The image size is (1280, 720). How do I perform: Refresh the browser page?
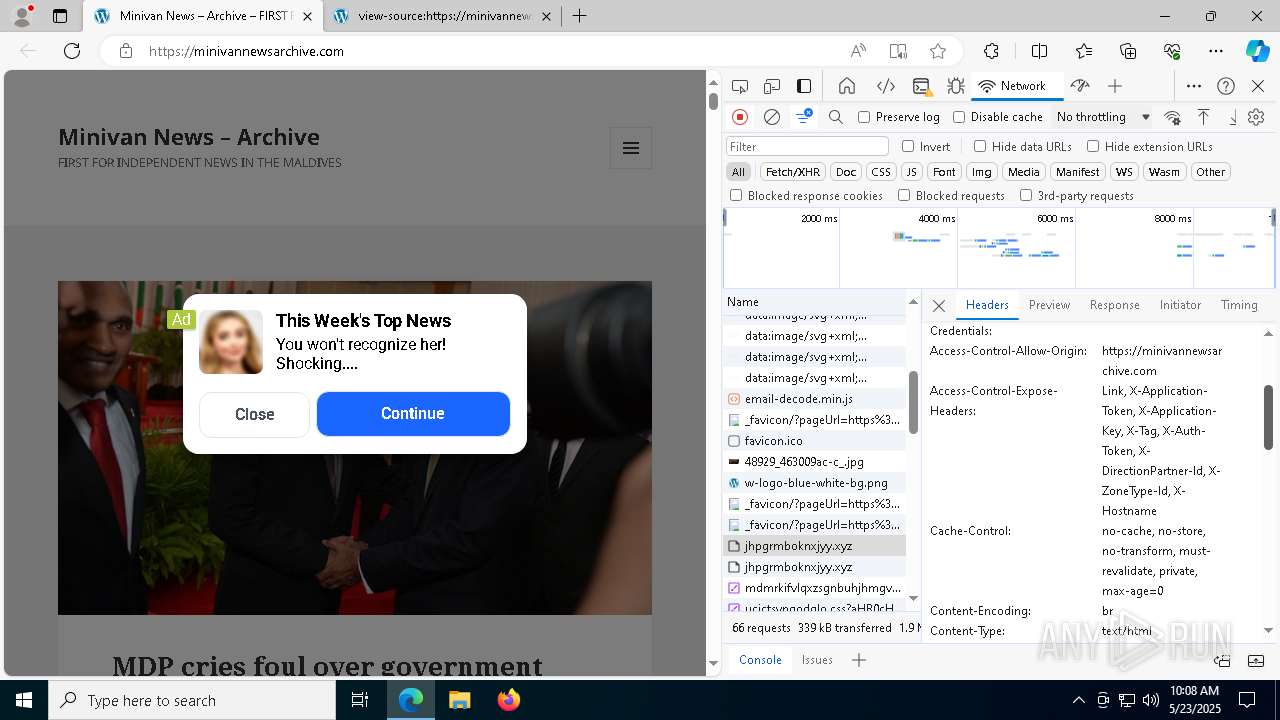pyautogui.click(x=72, y=51)
